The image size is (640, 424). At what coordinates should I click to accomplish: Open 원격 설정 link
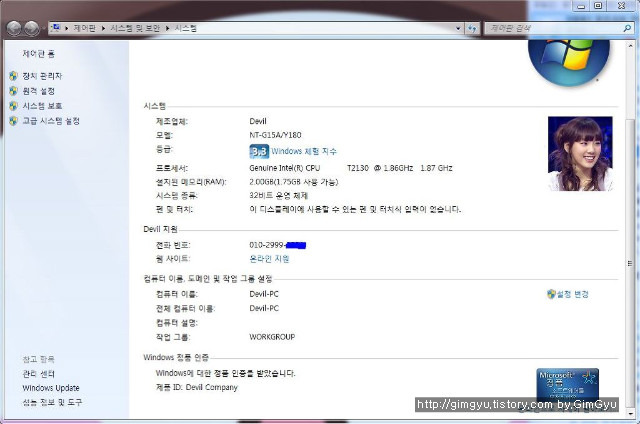38,91
